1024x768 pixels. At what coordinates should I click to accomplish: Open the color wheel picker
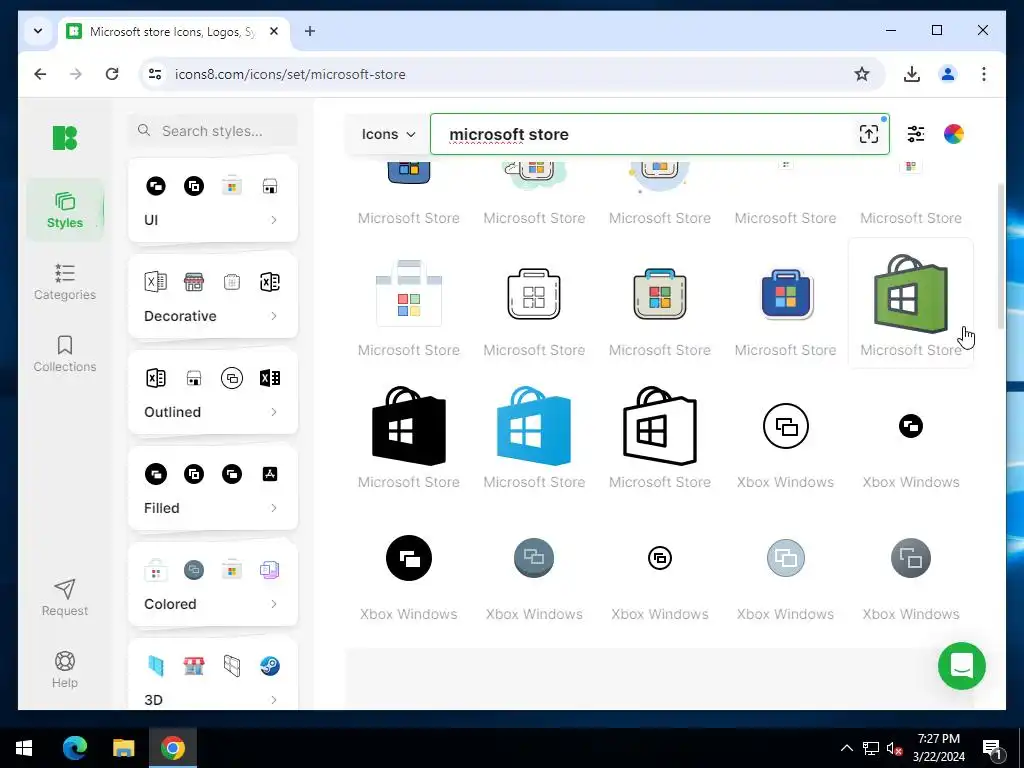tap(953, 134)
